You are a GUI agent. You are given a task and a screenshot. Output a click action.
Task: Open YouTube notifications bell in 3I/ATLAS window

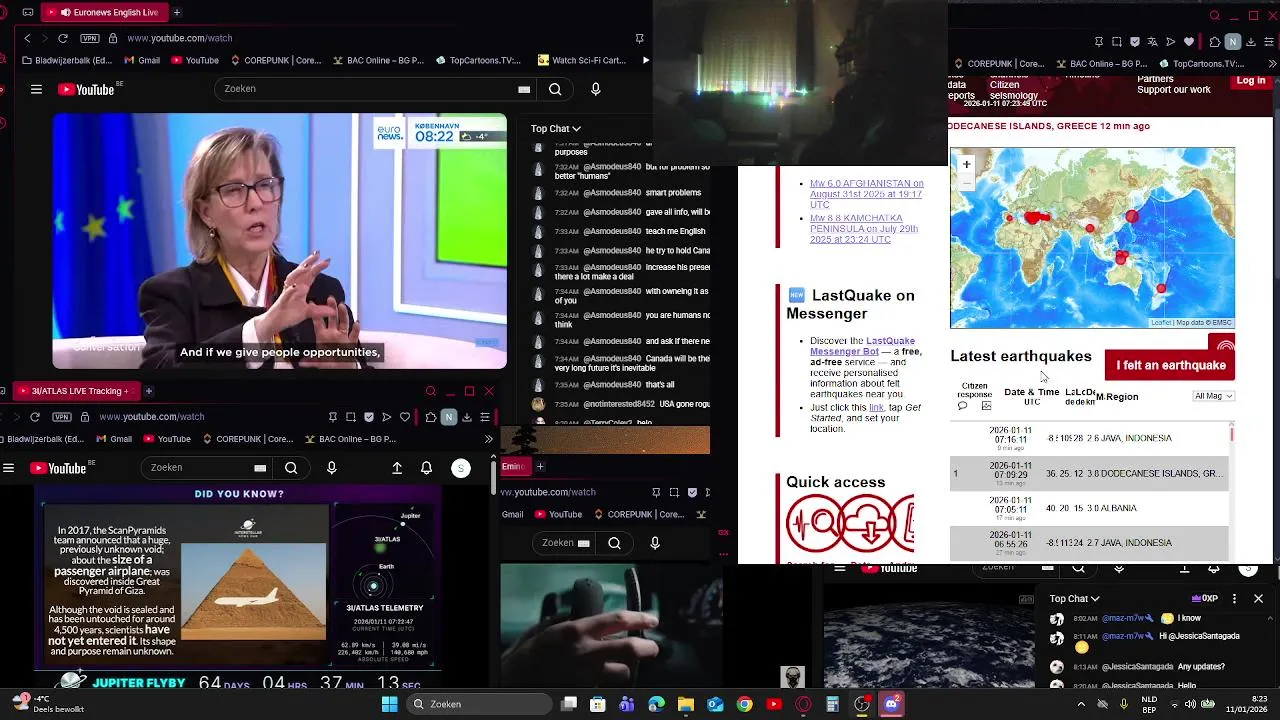(426, 468)
